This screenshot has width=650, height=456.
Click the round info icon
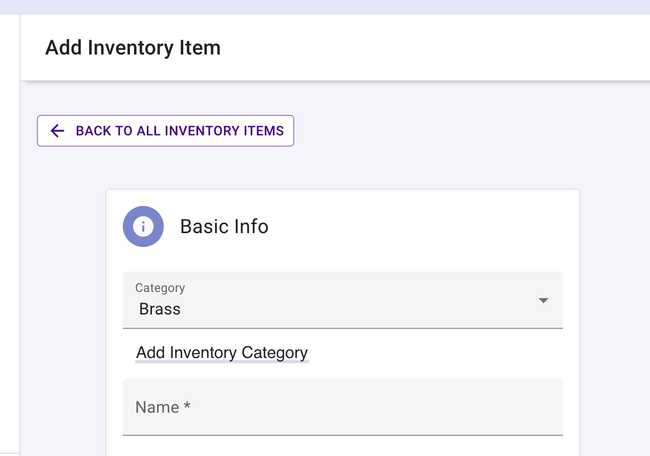point(143,226)
